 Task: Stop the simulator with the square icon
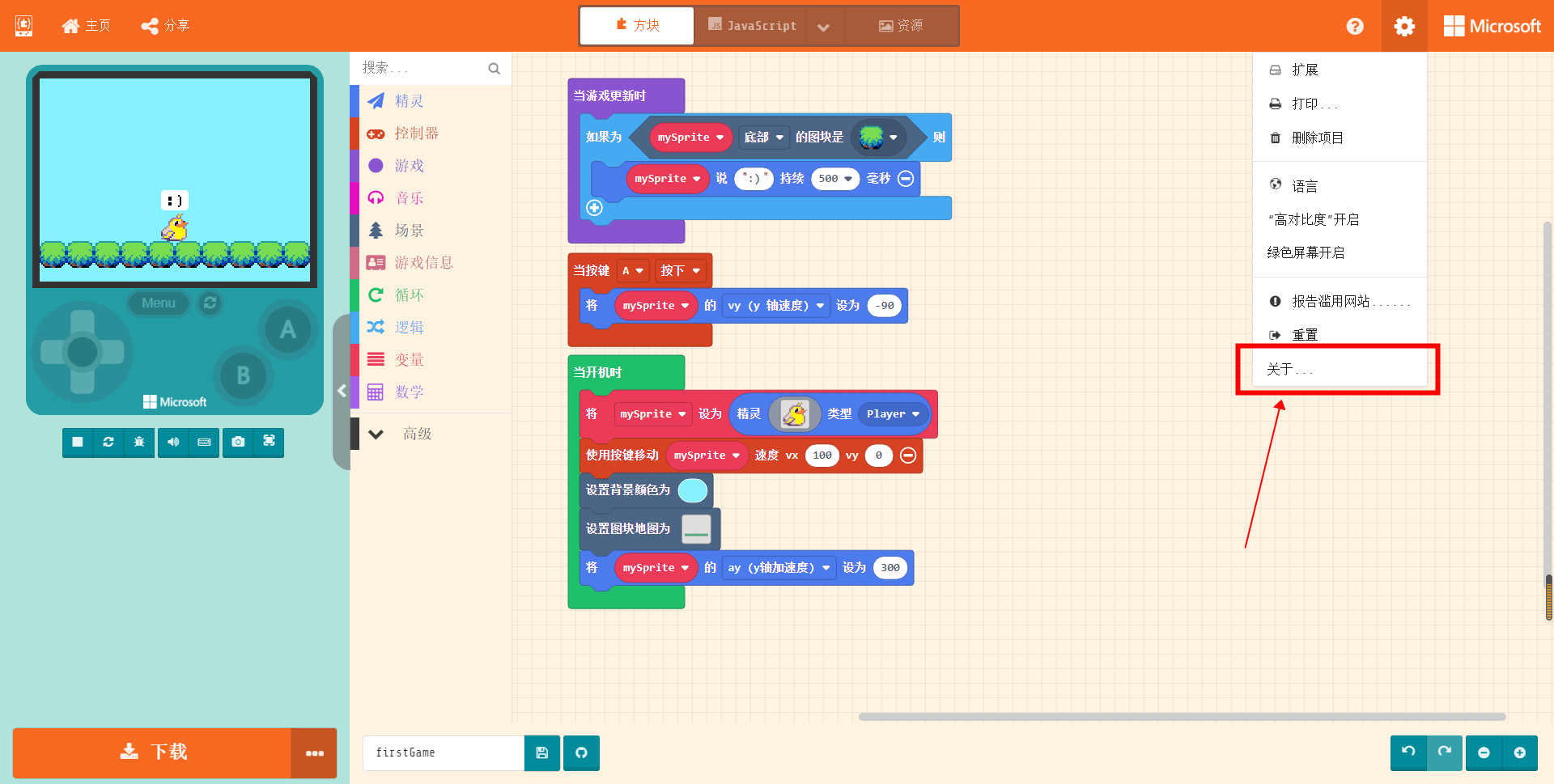(x=78, y=442)
